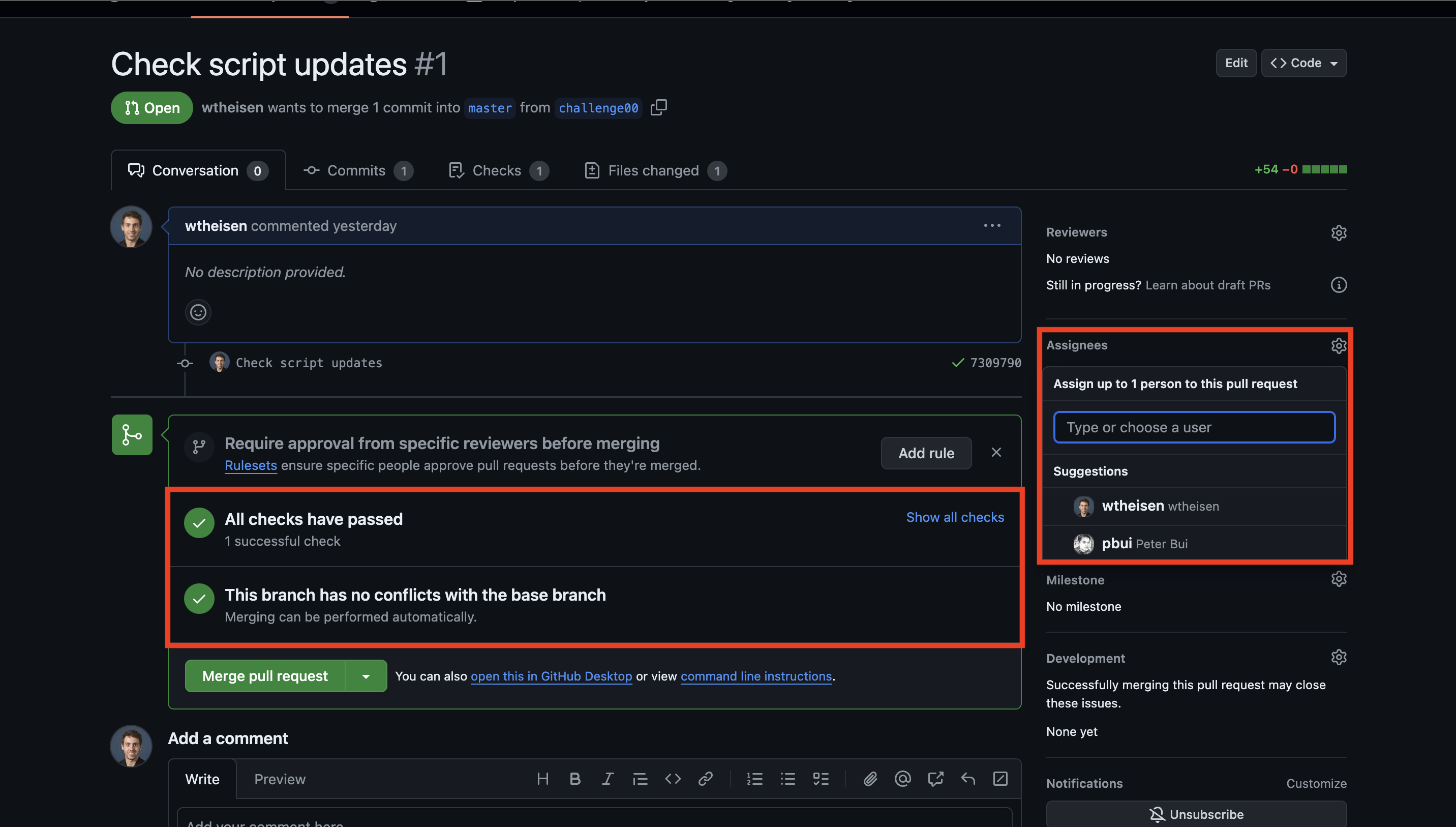Click Customize notifications link
This screenshot has width=1456, height=827.
1316,783
